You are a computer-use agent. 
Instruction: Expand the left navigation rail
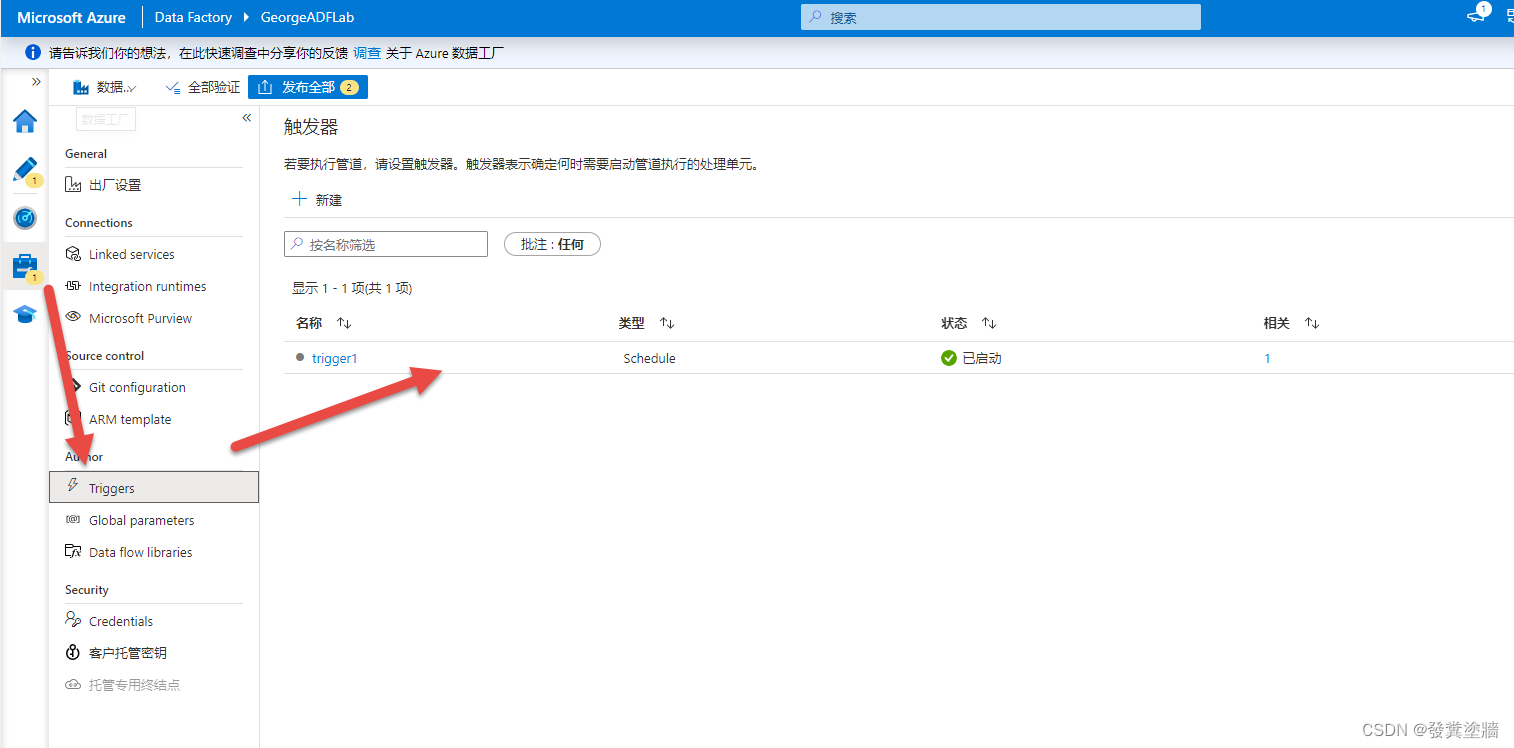pos(36,82)
